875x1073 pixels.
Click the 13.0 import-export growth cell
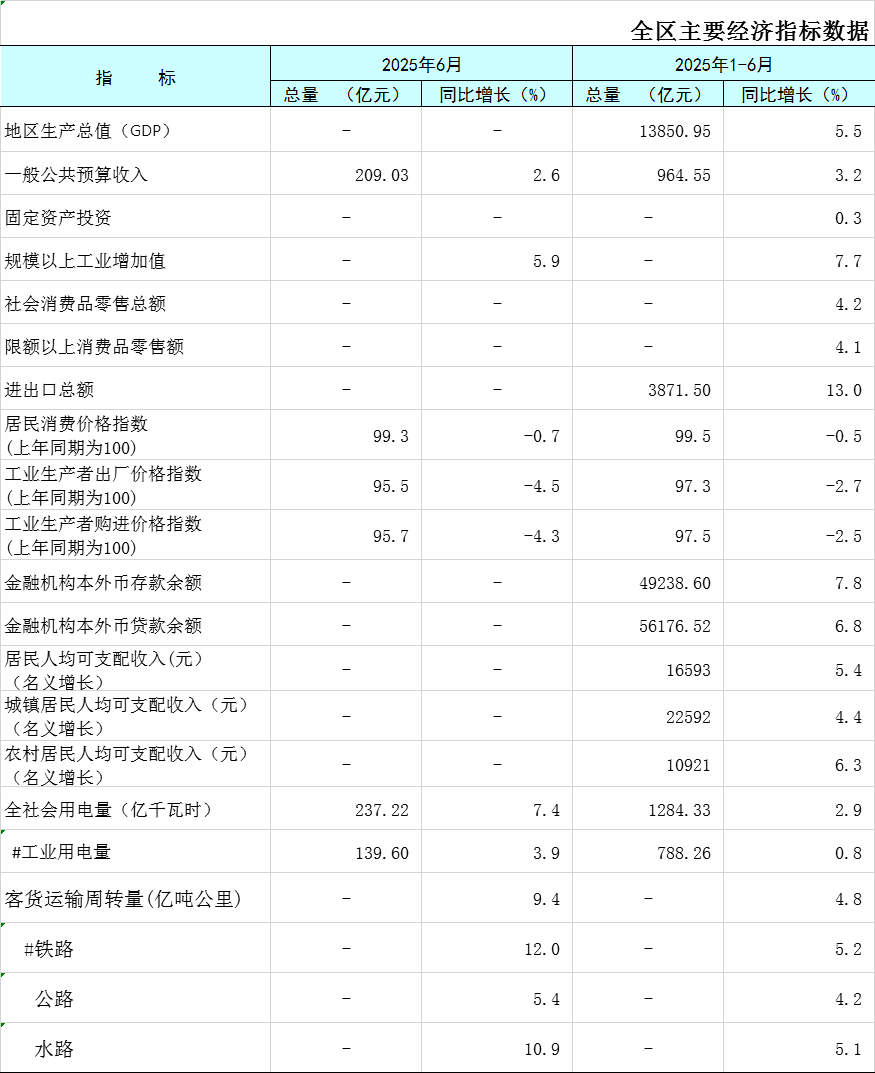[x=843, y=390]
